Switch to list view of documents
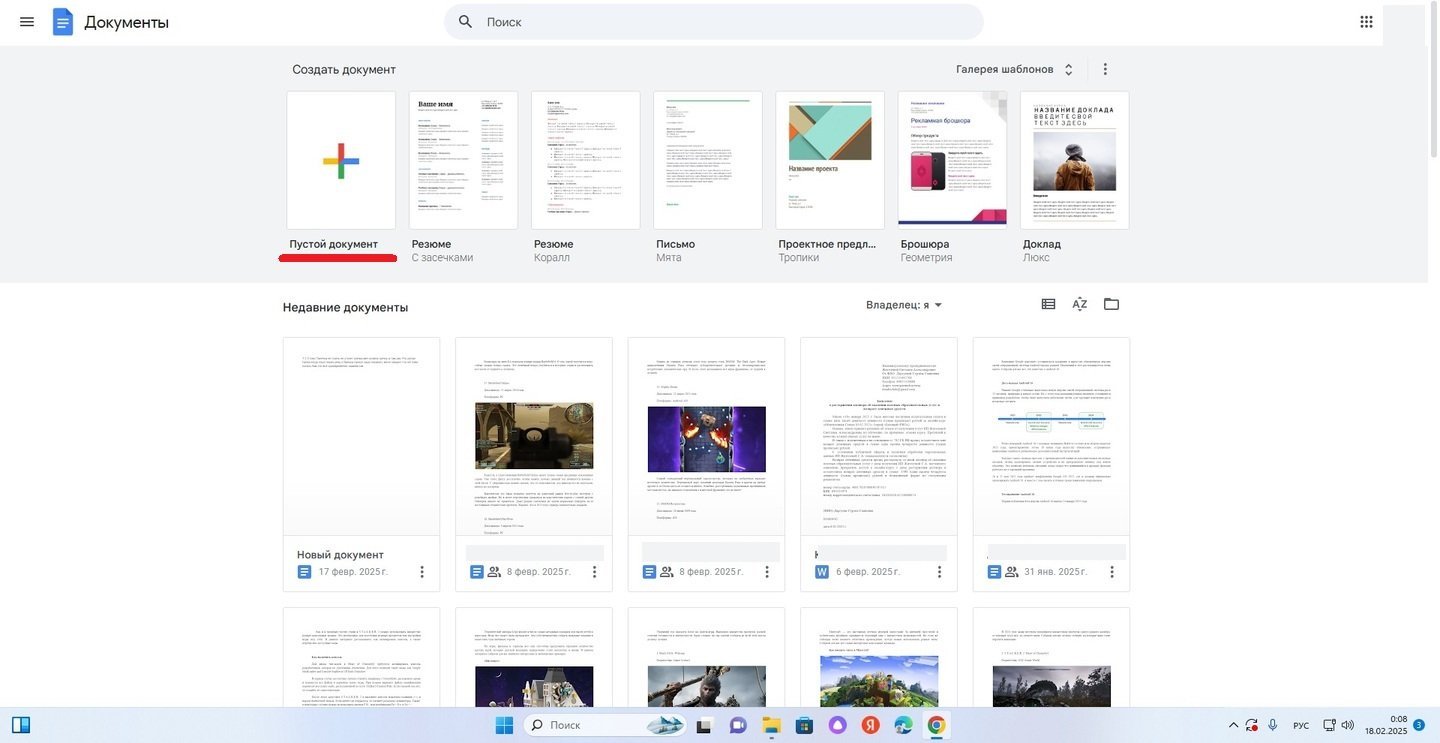This screenshot has height=743, width=1440. coord(1048,304)
